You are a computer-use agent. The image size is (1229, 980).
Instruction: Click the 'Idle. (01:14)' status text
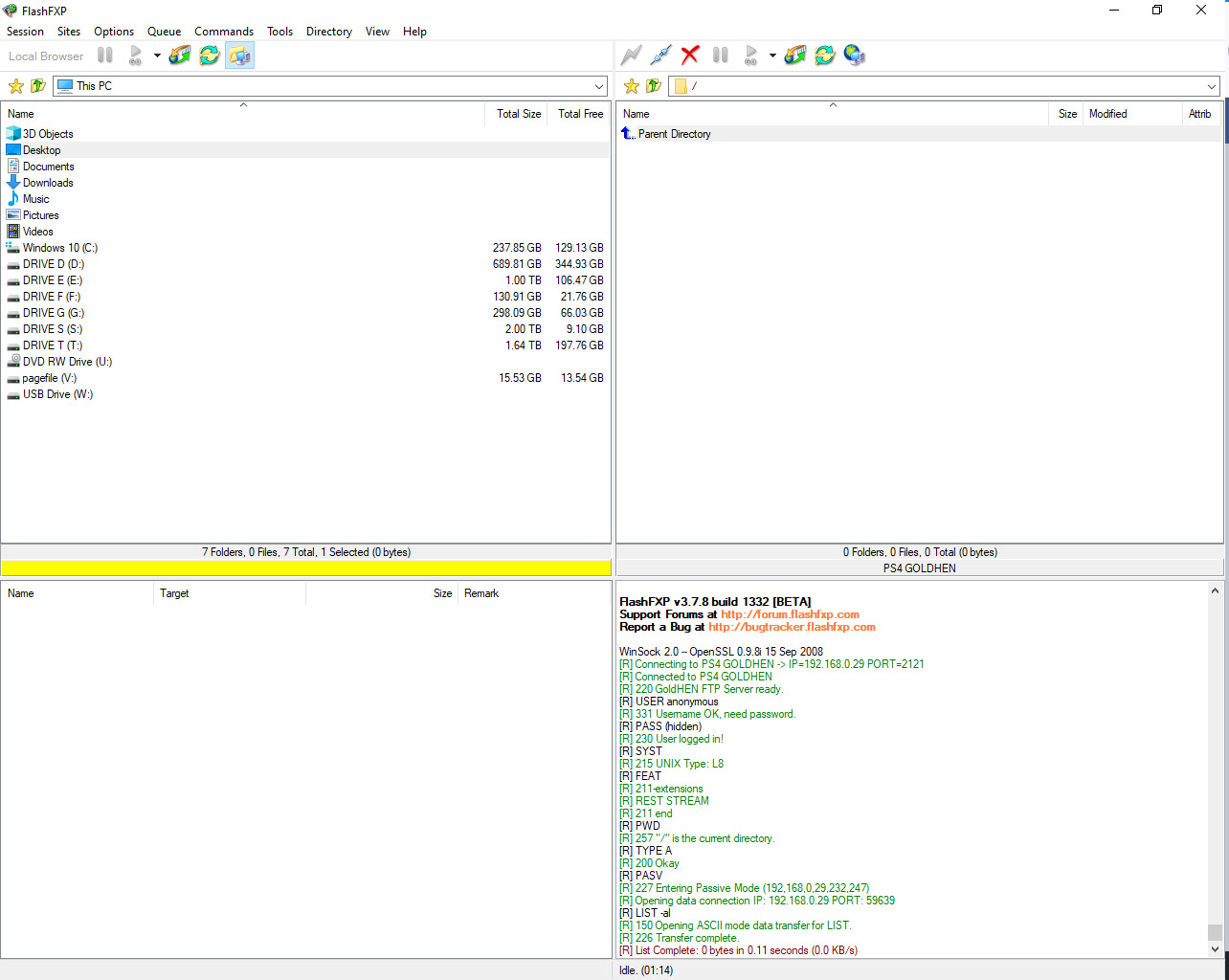point(648,970)
